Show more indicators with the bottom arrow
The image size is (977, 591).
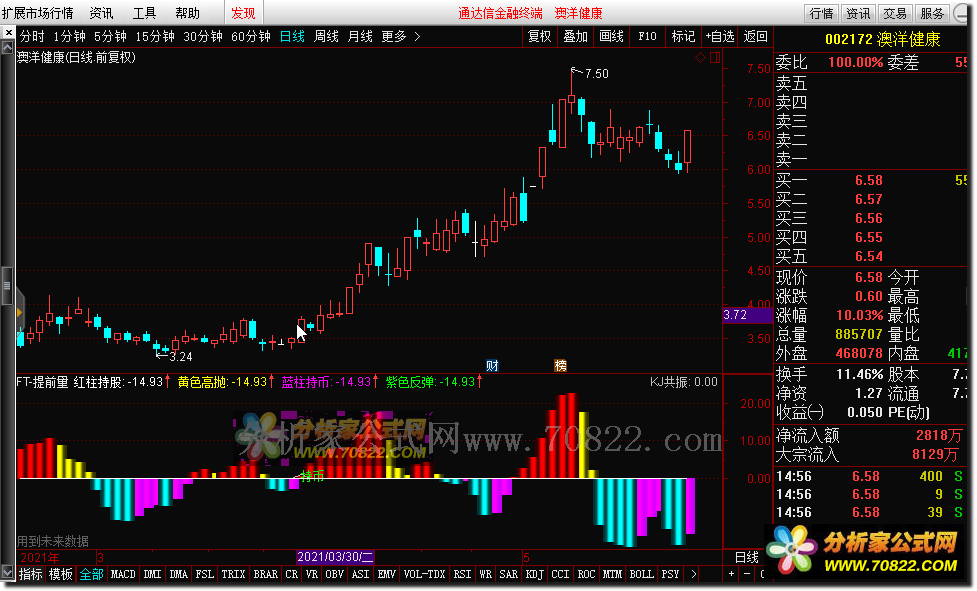pyautogui.click(x=693, y=574)
